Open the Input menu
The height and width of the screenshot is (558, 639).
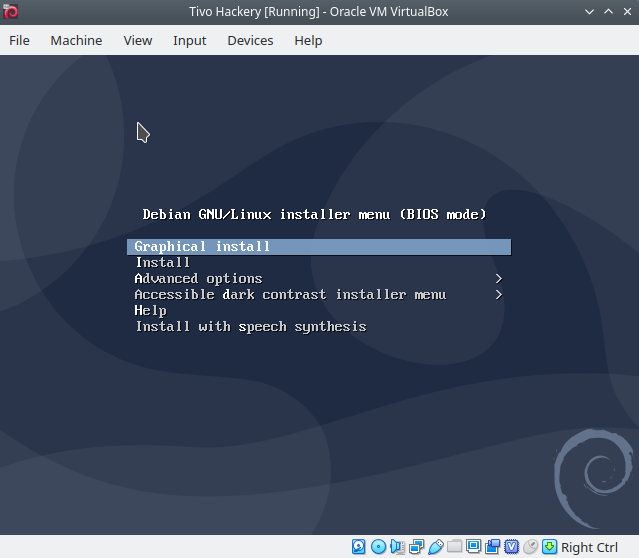[189, 40]
